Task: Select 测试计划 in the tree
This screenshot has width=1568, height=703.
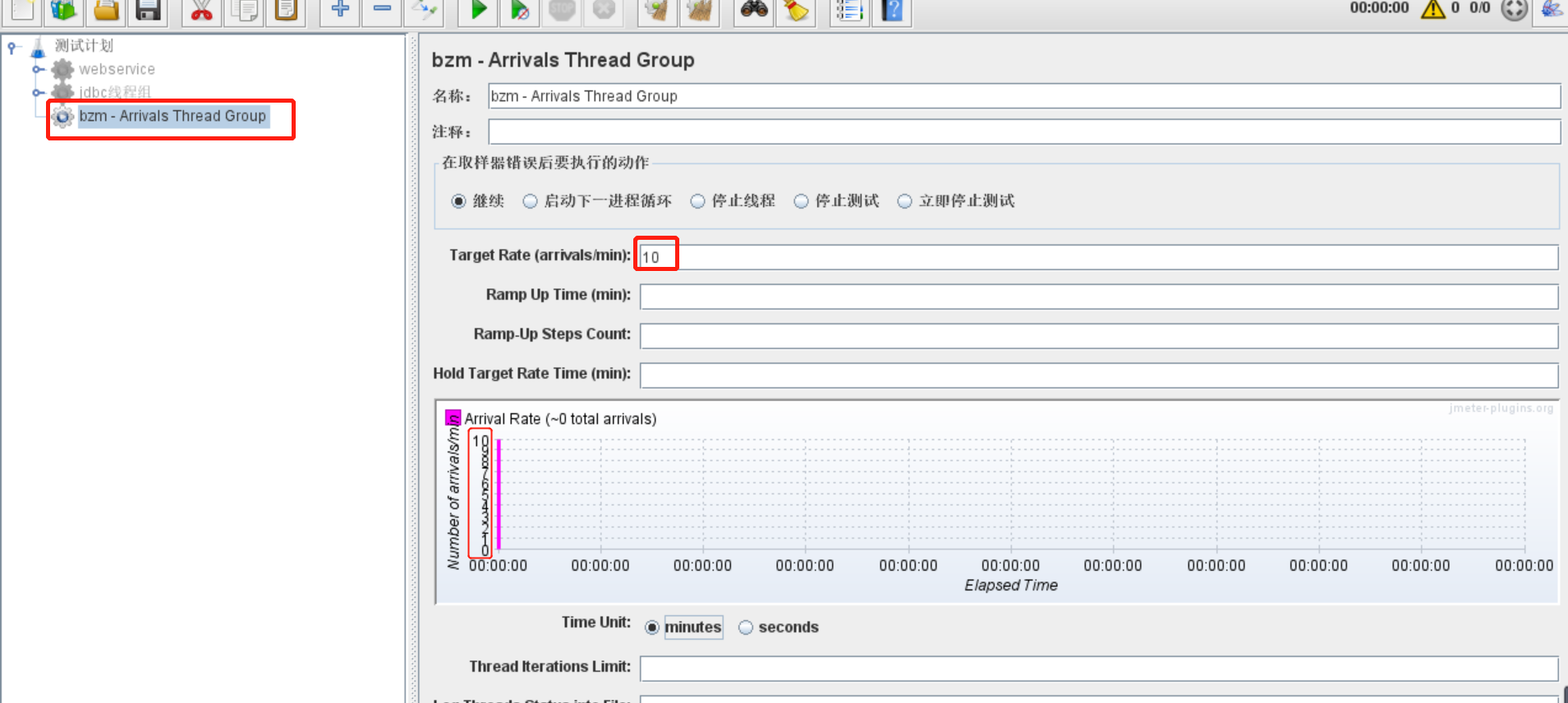Action: click(x=84, y=46)
